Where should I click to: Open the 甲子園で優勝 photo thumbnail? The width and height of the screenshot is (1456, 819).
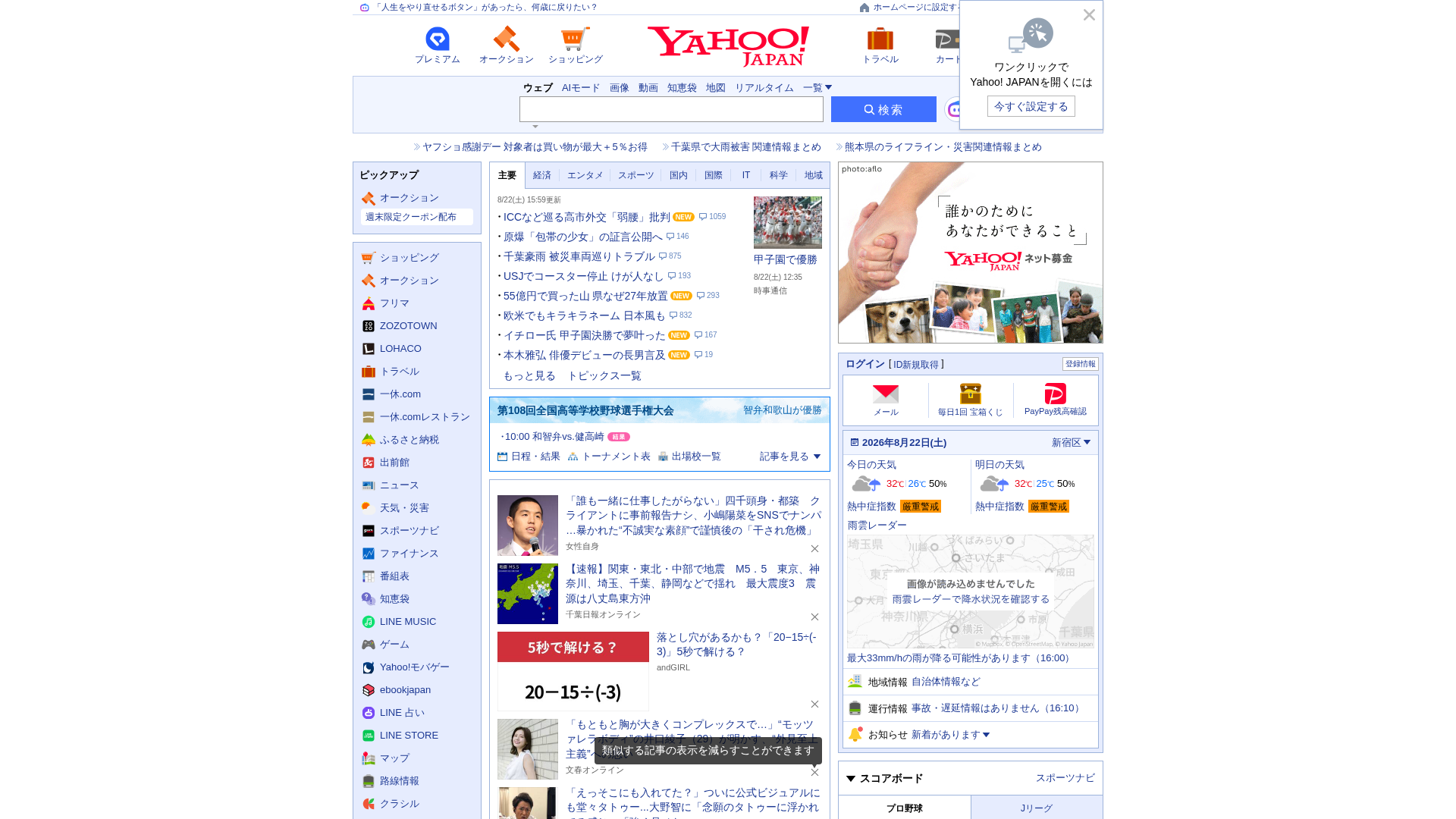coord(788,222)
